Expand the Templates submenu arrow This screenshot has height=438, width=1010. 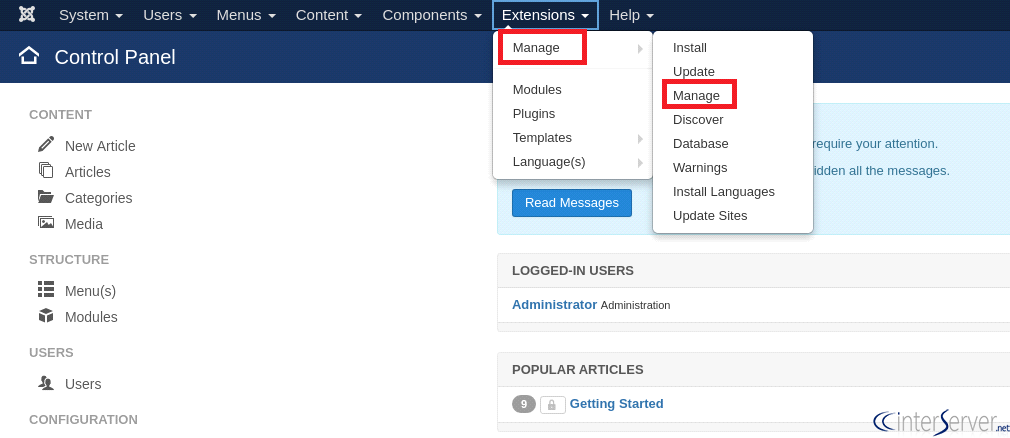click(640, 138)
